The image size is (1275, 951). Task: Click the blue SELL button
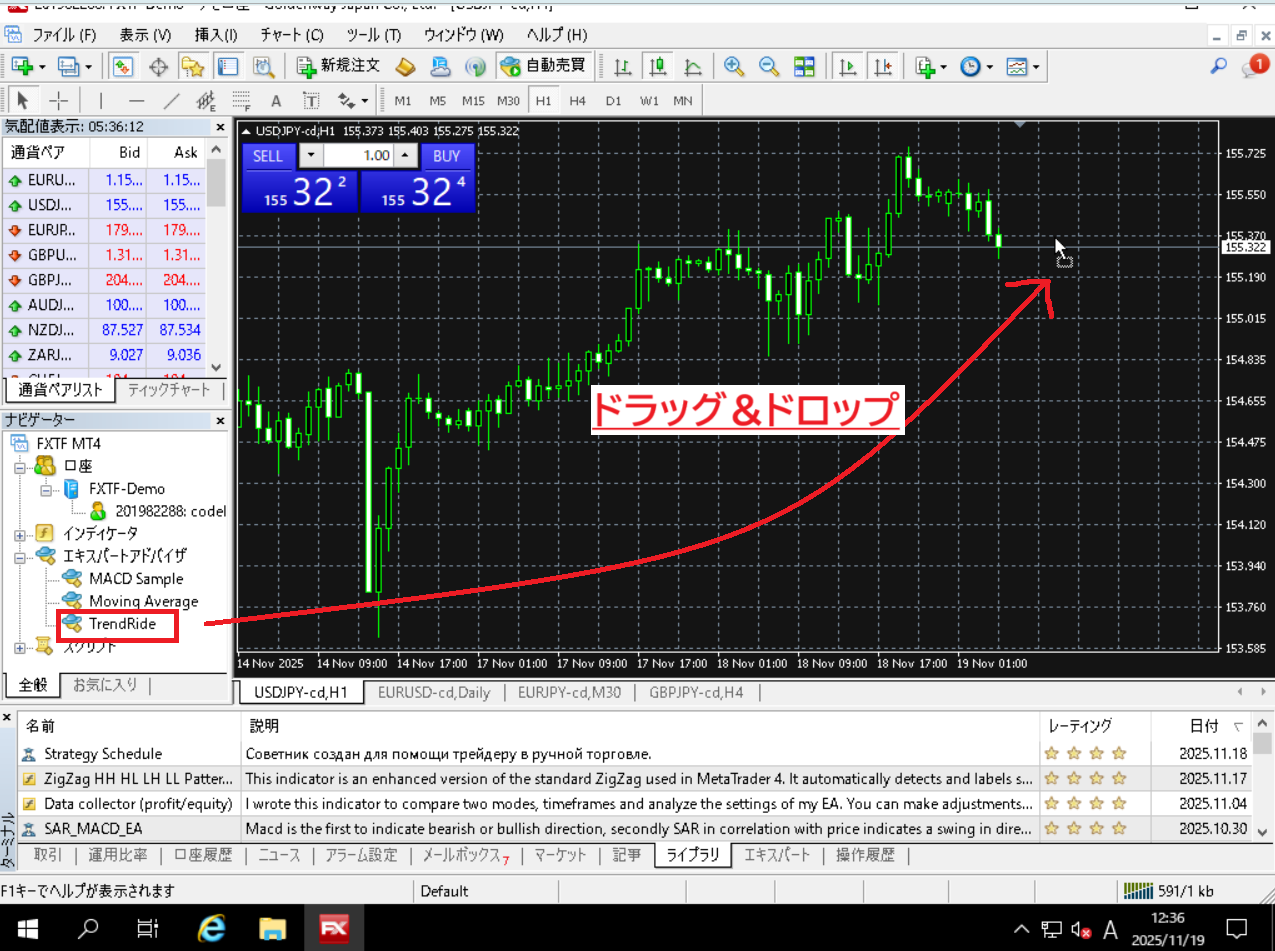(x=268, y=156)
